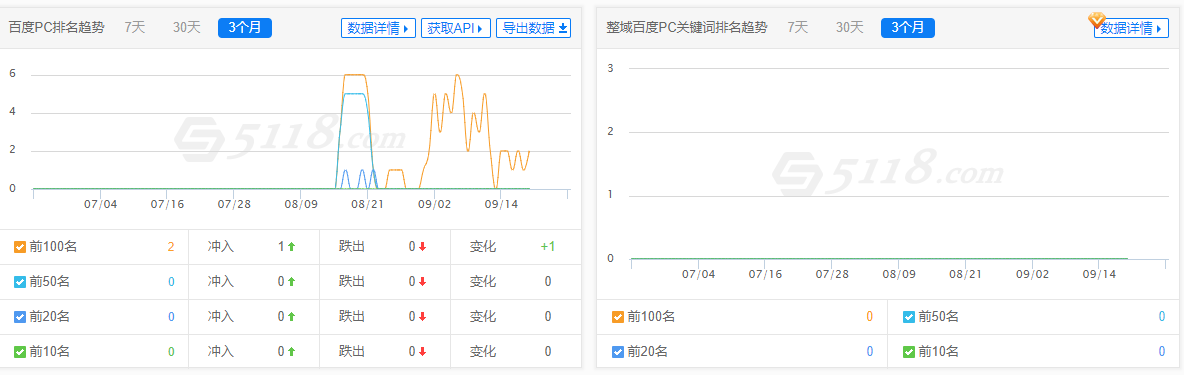The image size is (1184, 375).
Task: Click the red down arrow in 前100名 row
Action: pos(422,247)
